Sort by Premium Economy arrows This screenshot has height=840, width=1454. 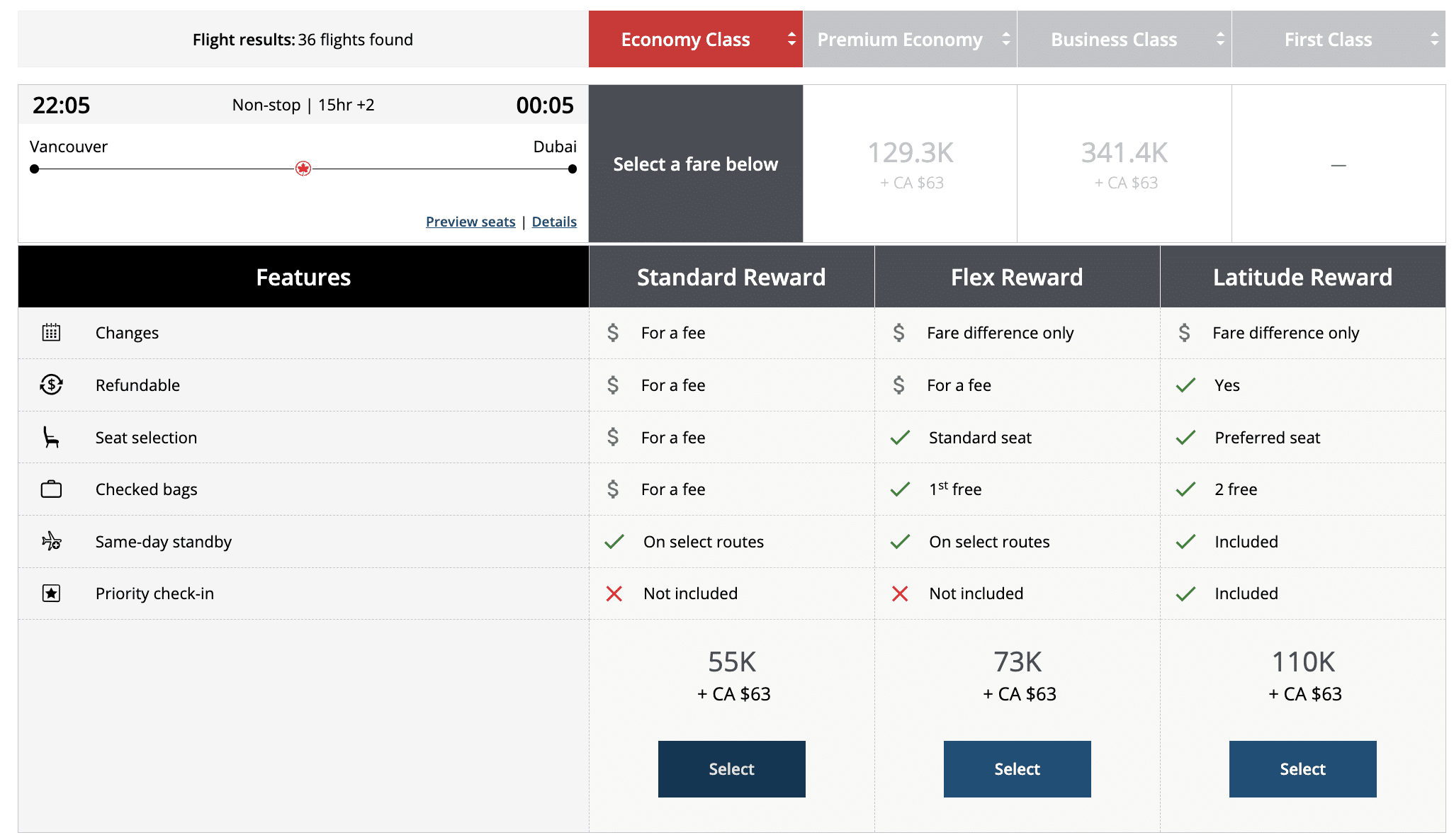click(x=1005, y=40)
